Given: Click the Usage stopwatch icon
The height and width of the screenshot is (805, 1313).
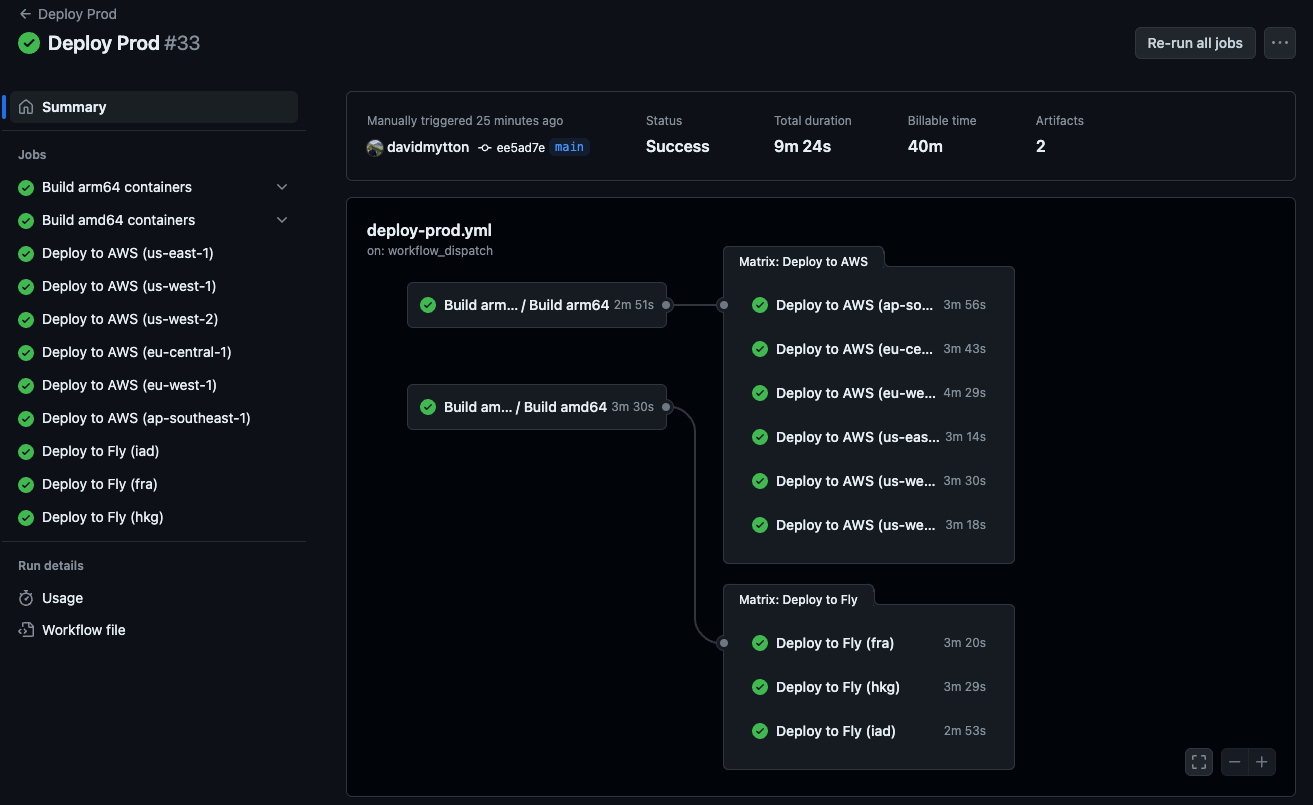Looking at the screenshot, I should click(x=26, y=598).
